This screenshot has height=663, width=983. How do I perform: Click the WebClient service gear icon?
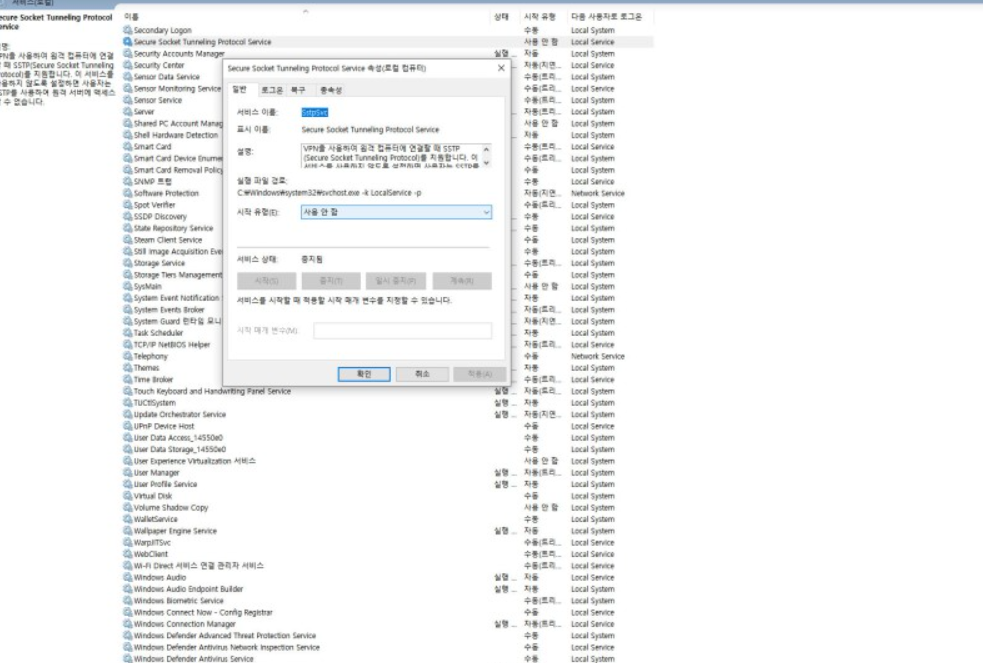click(x=128, y=554)
